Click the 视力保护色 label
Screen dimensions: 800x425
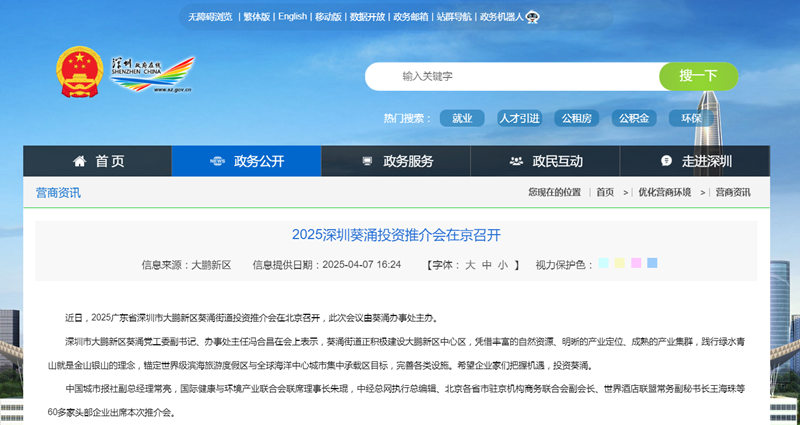pos(564,265)
